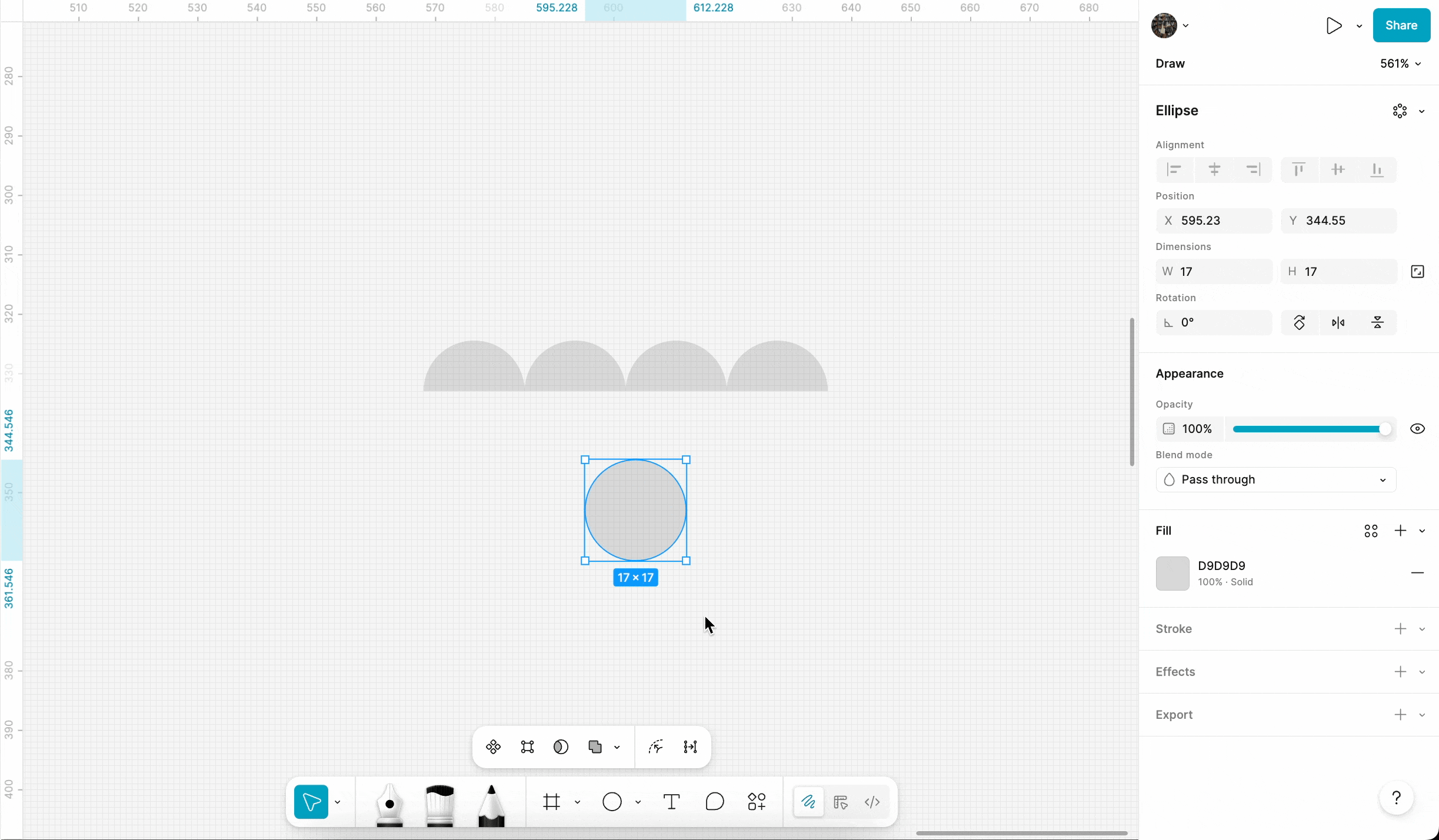Viewport: 1439px width, 840px height.
Task: Click the Share button
Action: [x=1401, y=25]
